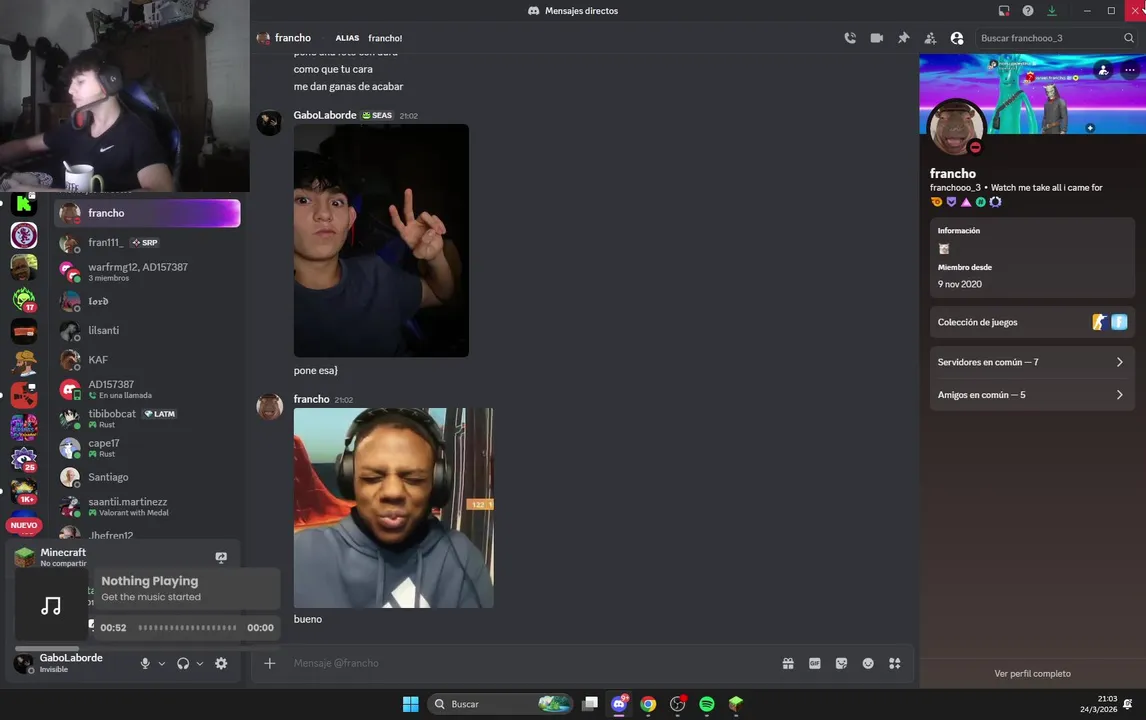The width and height of the screenshot is (1146, 720).
Task: Click the music progress bar
Action: click(187, 628)
